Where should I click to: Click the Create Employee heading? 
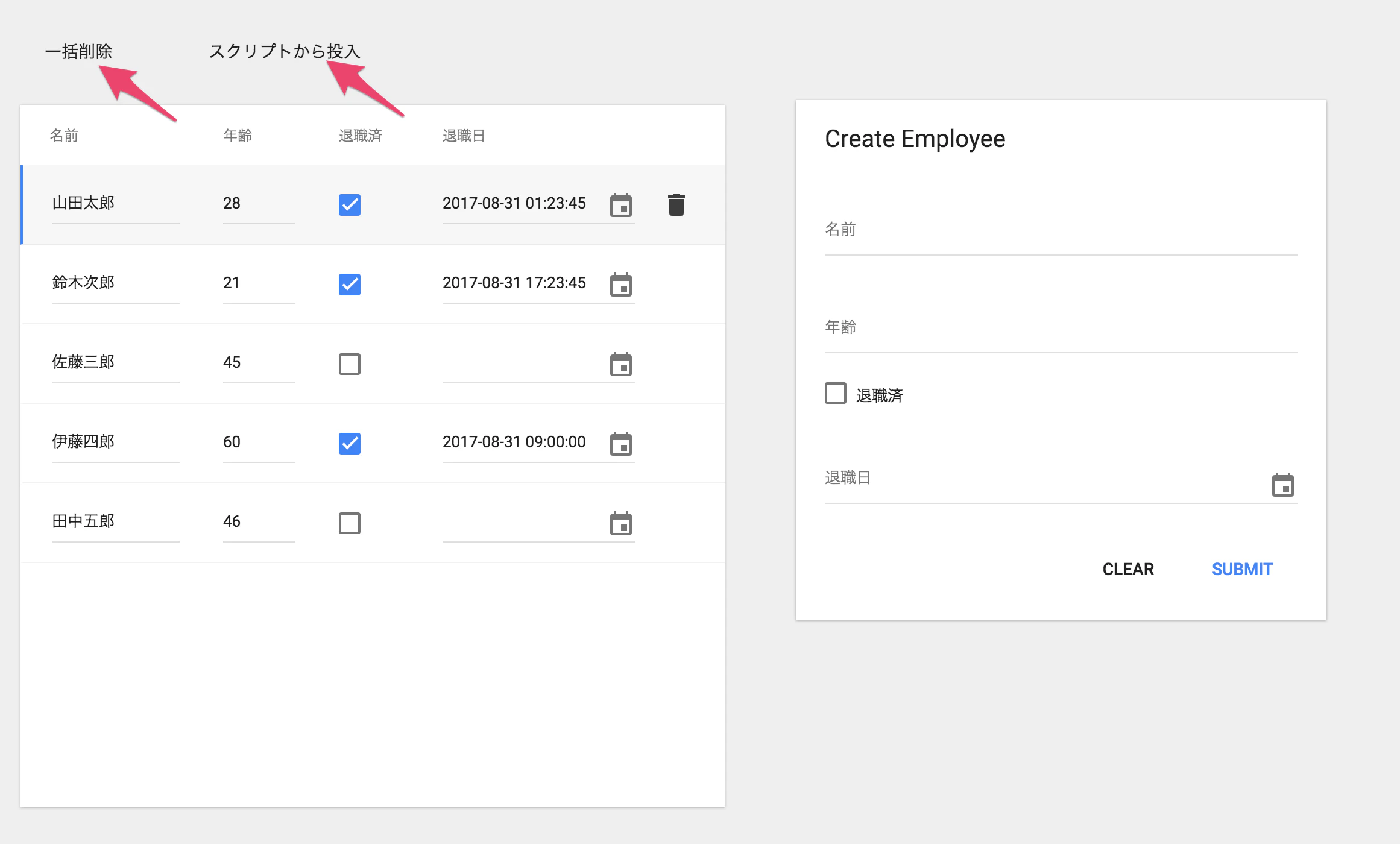915,139
